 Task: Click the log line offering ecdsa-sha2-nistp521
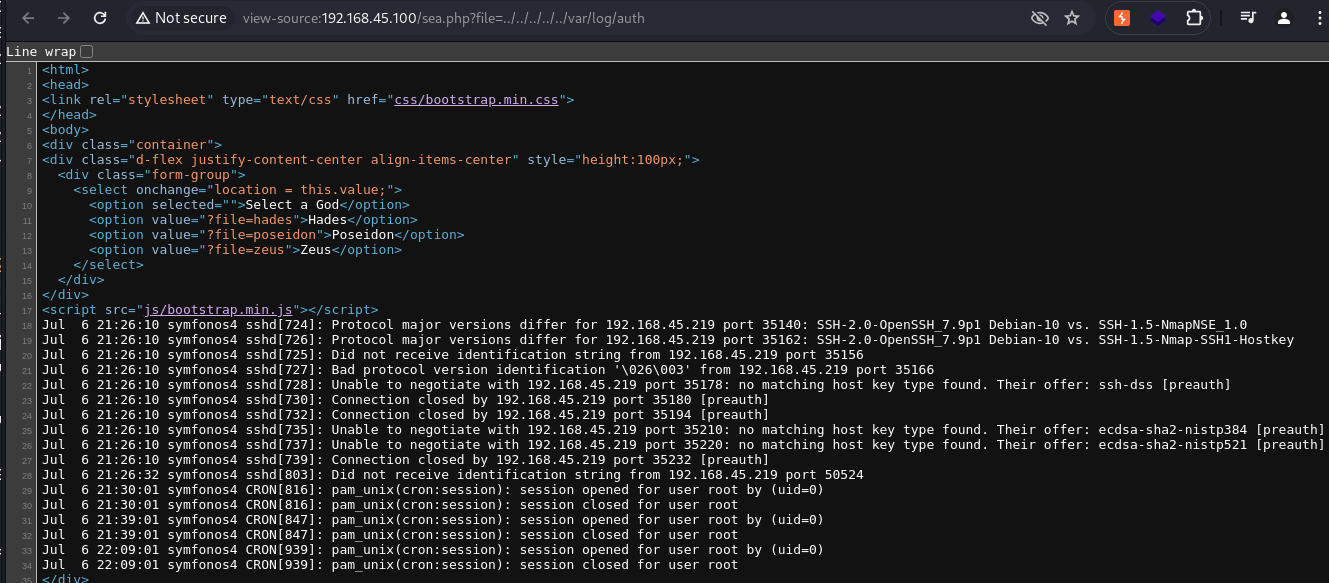[x=683, y=445]
